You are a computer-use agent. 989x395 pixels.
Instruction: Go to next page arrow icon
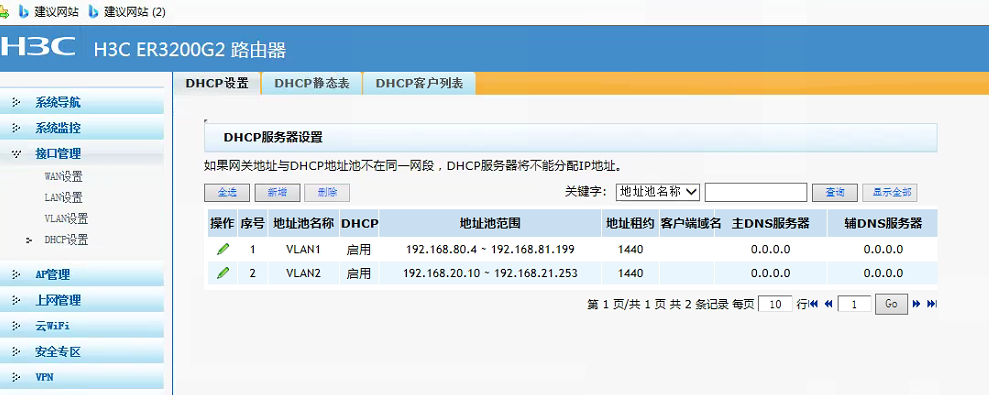coord(916,304)
